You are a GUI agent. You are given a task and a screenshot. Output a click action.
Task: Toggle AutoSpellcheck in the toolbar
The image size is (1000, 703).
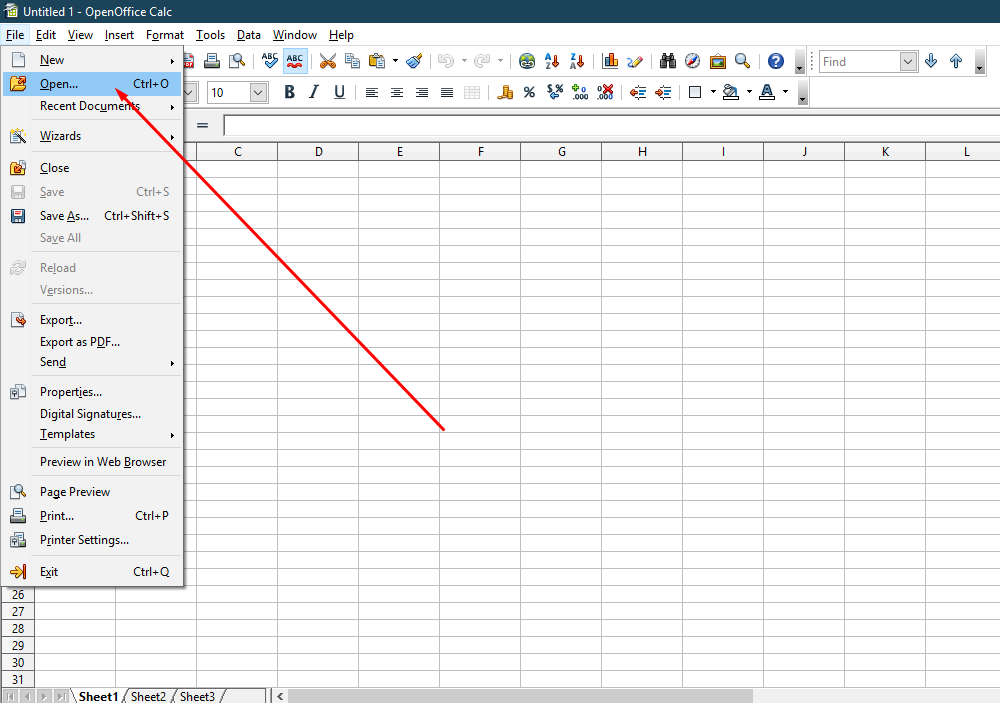point(295,60)
